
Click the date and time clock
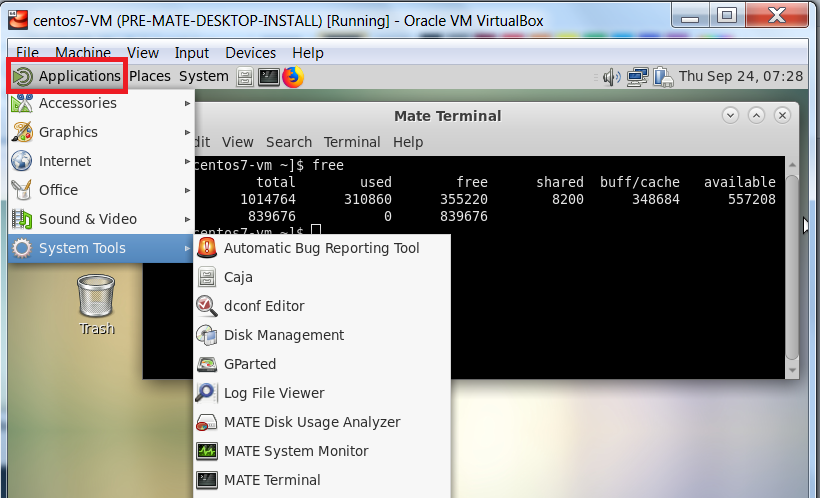click(x=740, y=76)
